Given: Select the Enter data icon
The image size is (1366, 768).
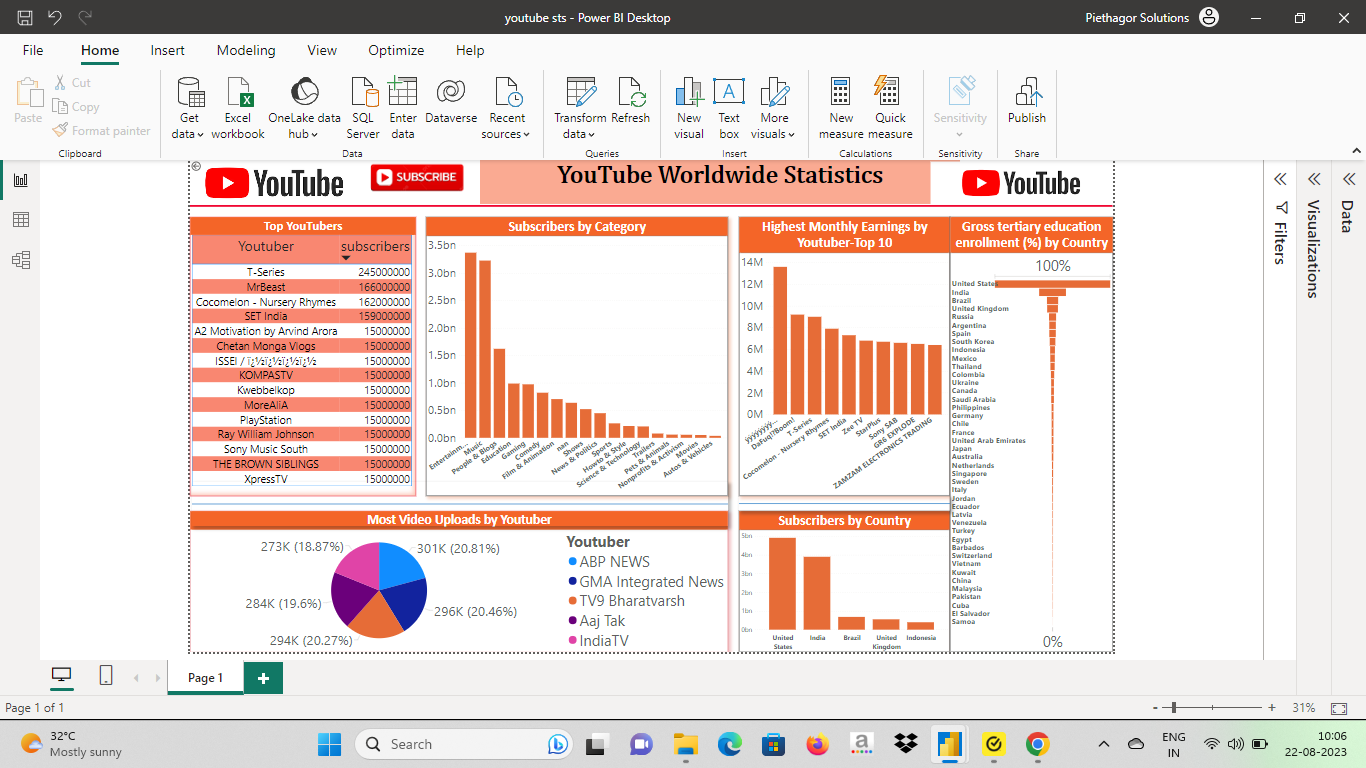Looking at the screenshot, I should [x=402, y=105].
